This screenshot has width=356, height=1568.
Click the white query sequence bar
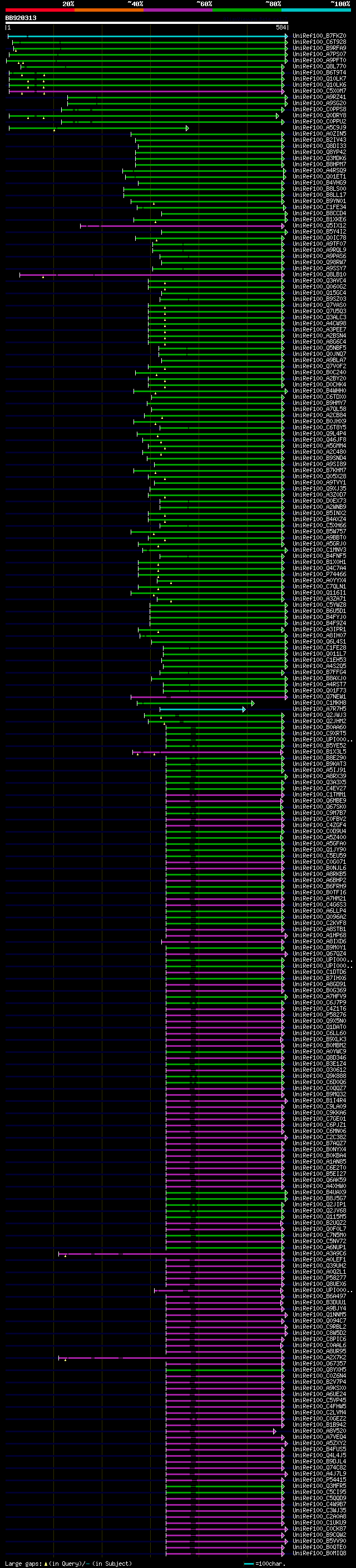click(147, 22)
